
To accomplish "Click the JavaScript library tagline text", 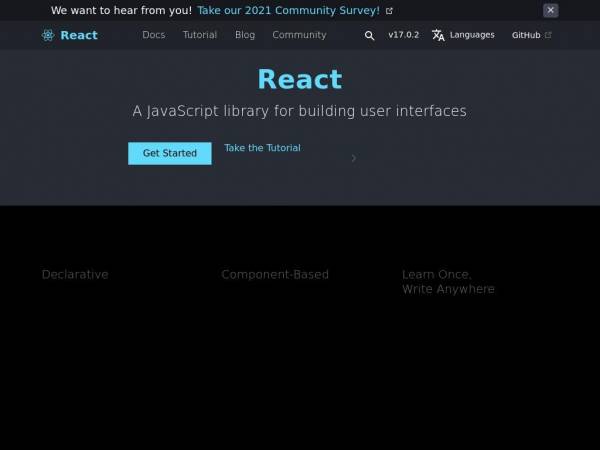I will point(299,111).
